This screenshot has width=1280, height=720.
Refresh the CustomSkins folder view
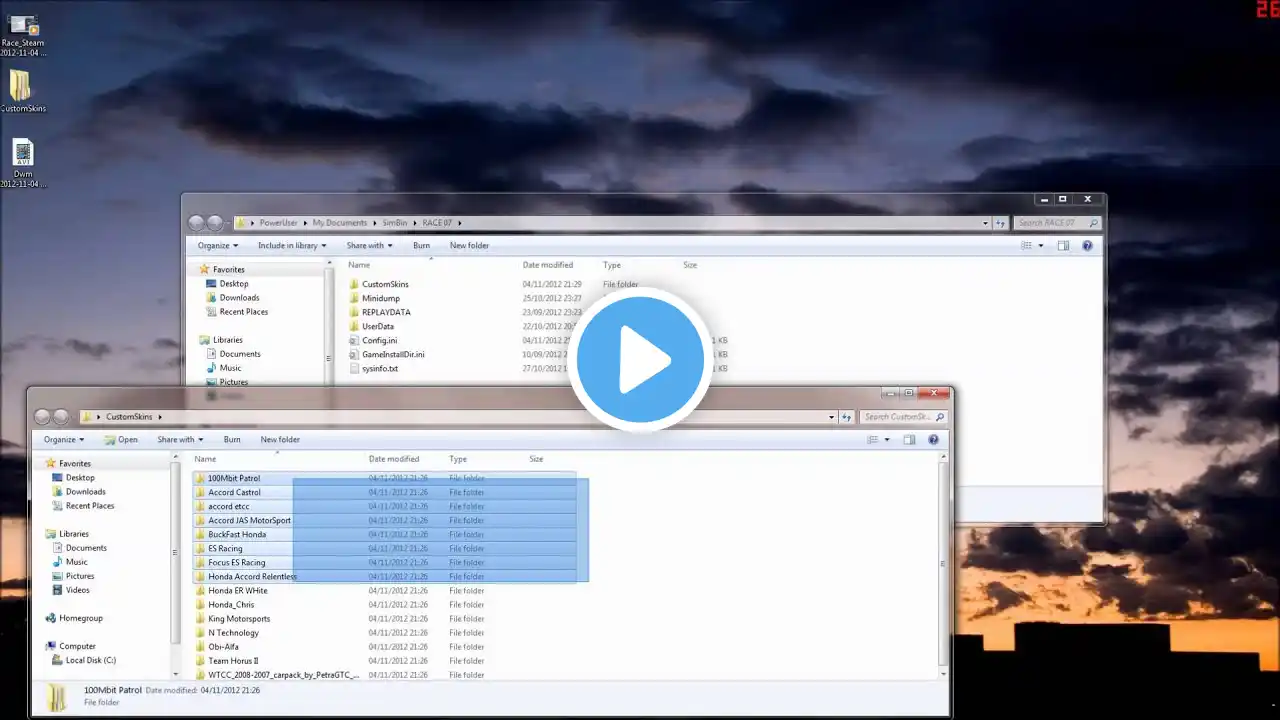point(848,417)
